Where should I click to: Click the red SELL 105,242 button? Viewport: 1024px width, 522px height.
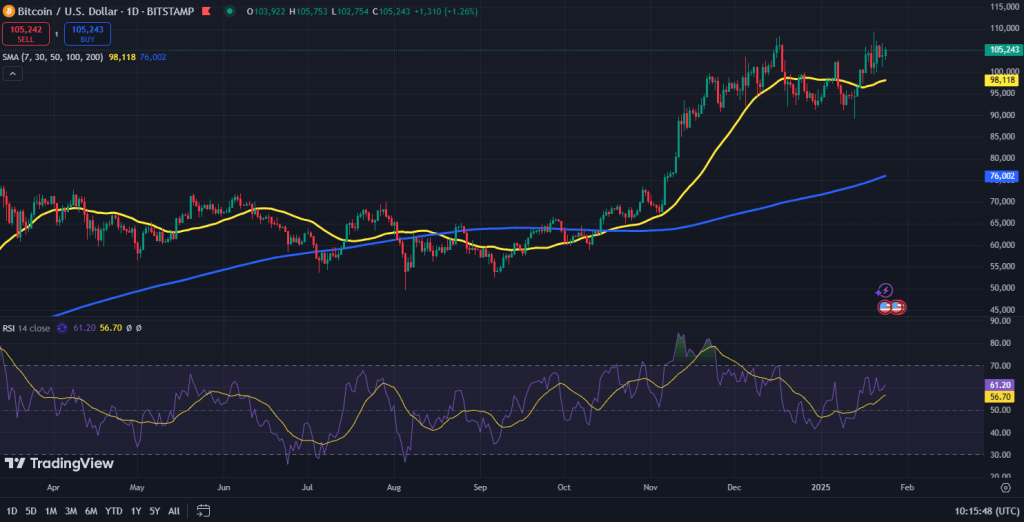[26, 33]
